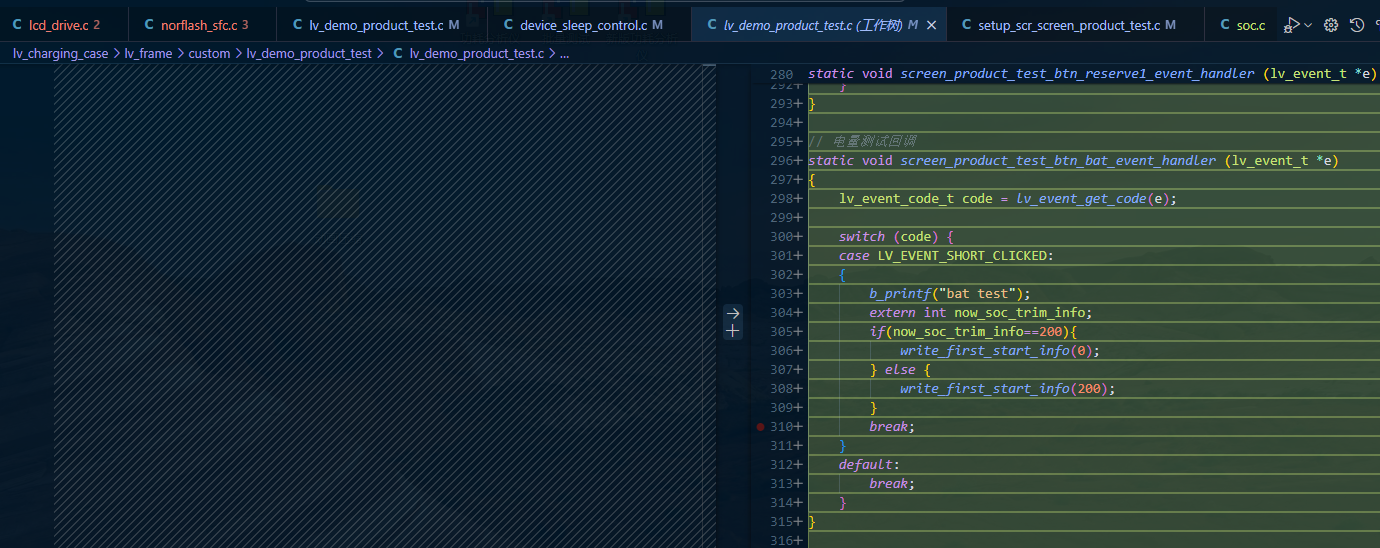Click the Run and Debug play icon

click(x=1292, y=25)
